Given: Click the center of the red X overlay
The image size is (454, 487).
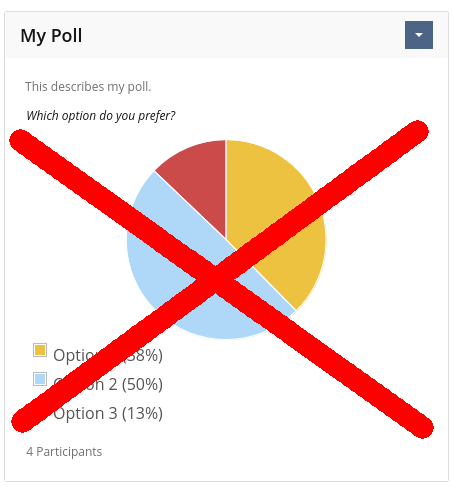Looking at the screenshot, I should [216, 276].
